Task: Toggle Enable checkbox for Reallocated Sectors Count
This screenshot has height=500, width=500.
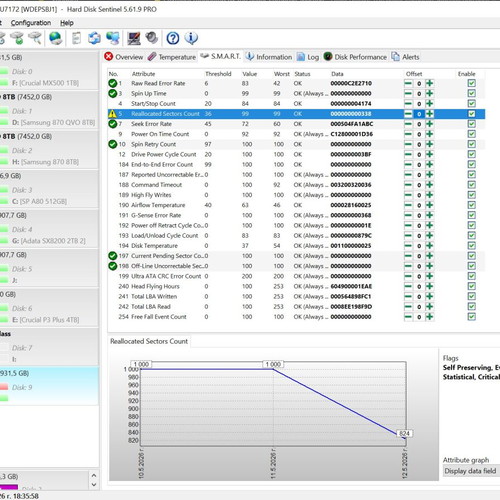Action: click(x=471, y=114)
